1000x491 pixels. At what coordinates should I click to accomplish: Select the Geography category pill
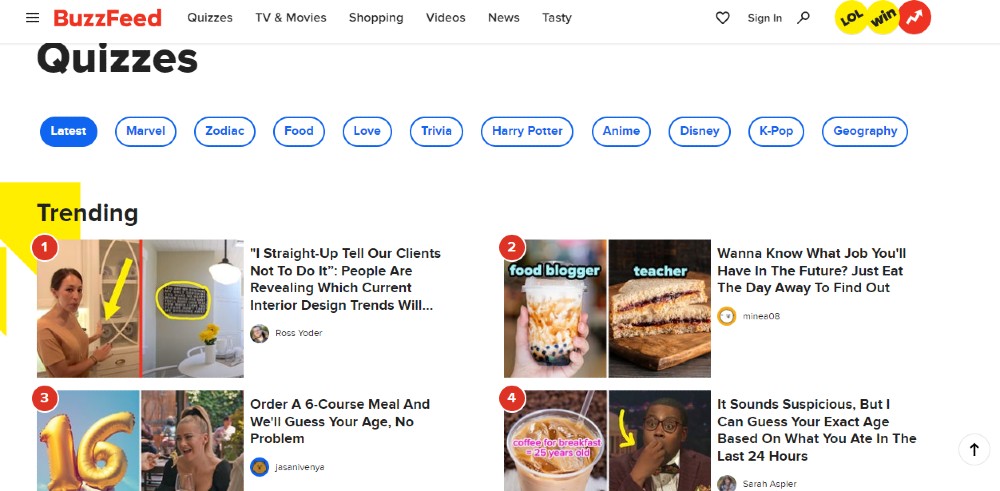point(865,131)
